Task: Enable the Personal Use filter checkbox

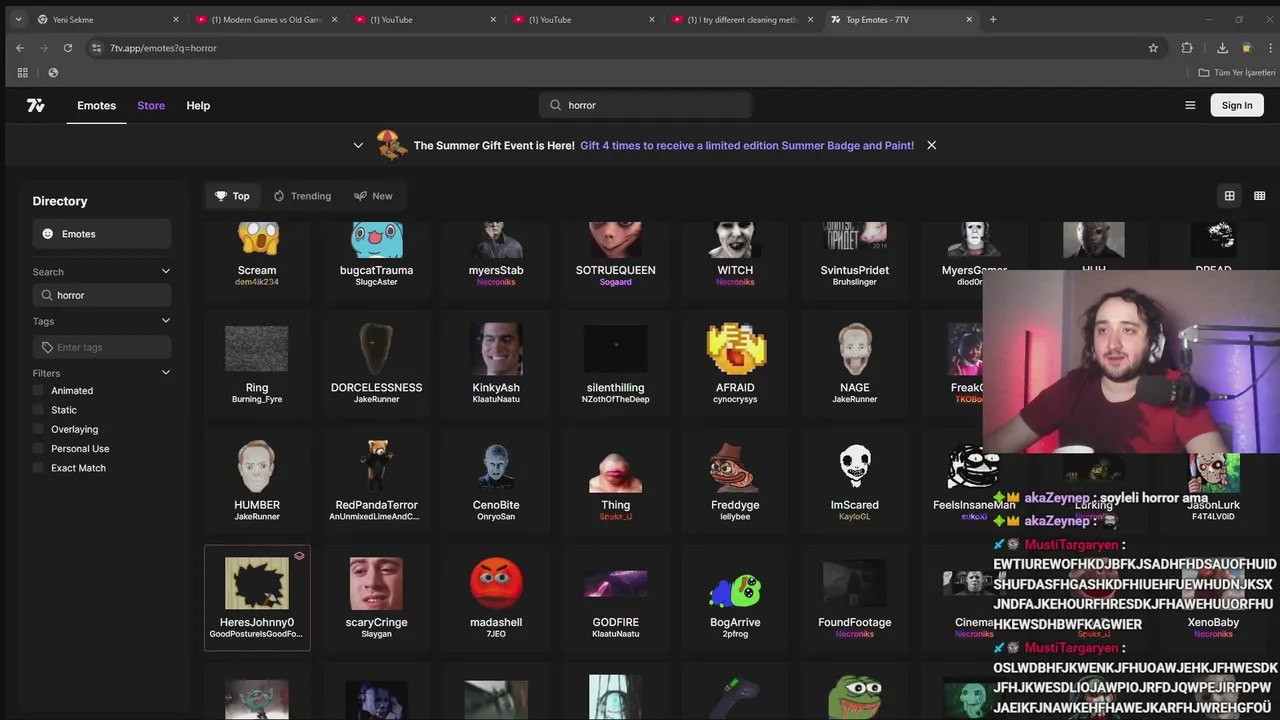Action: (x=39, y=449)
